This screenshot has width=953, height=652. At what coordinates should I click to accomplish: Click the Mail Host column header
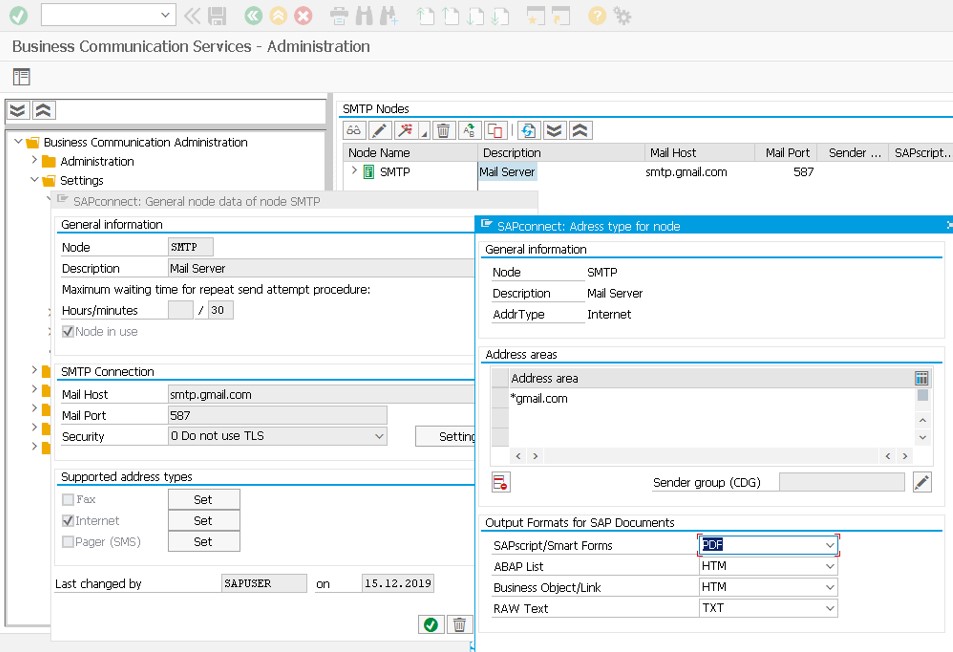pos(699,153)
